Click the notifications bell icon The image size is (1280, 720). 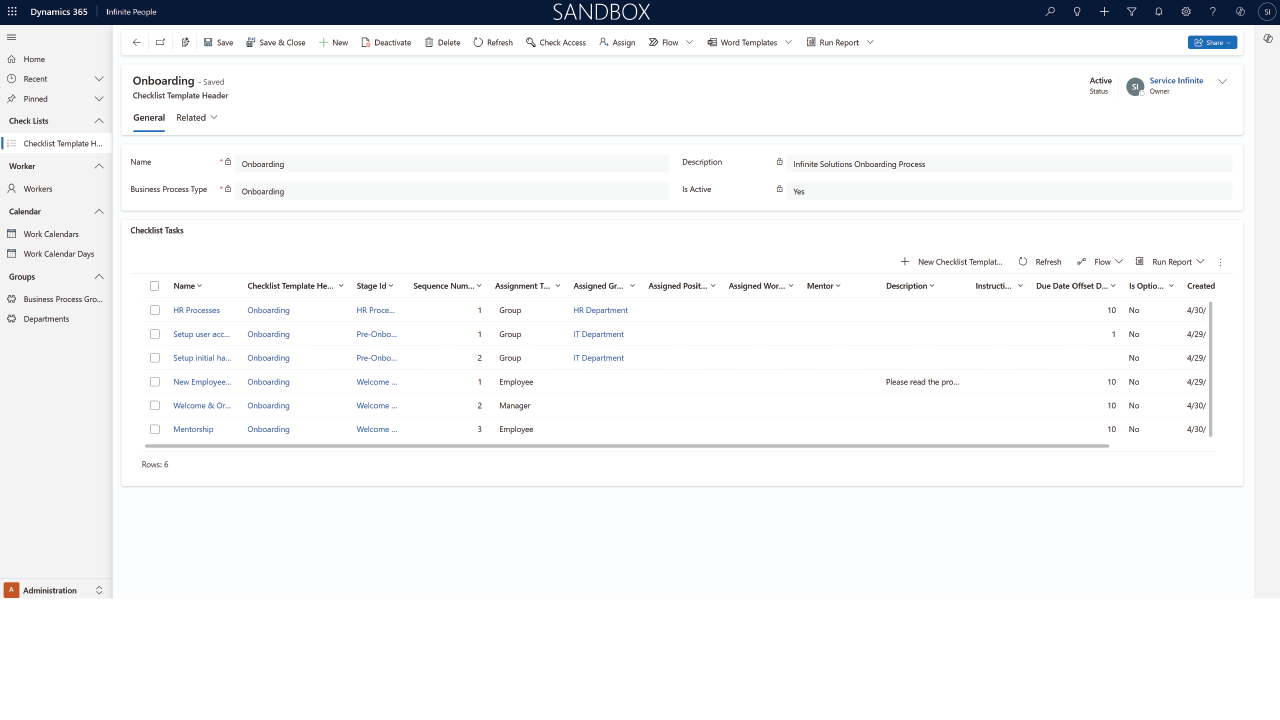coord(1159,12)
